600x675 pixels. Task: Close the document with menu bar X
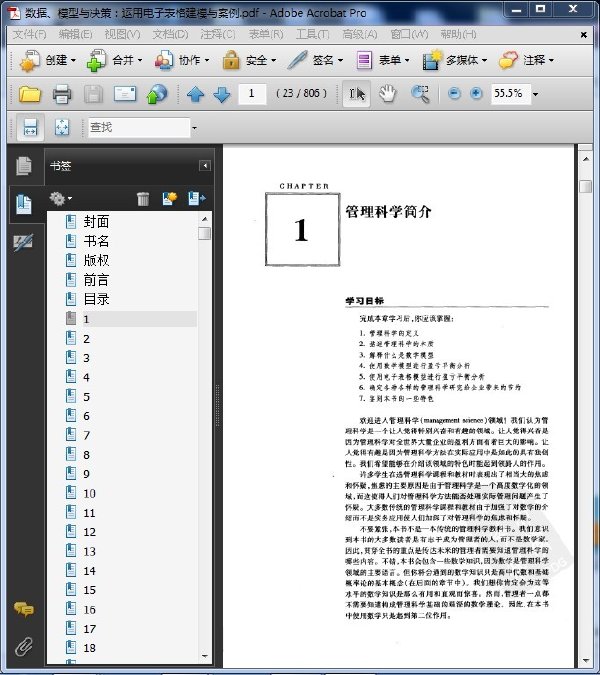coord(584,35)
